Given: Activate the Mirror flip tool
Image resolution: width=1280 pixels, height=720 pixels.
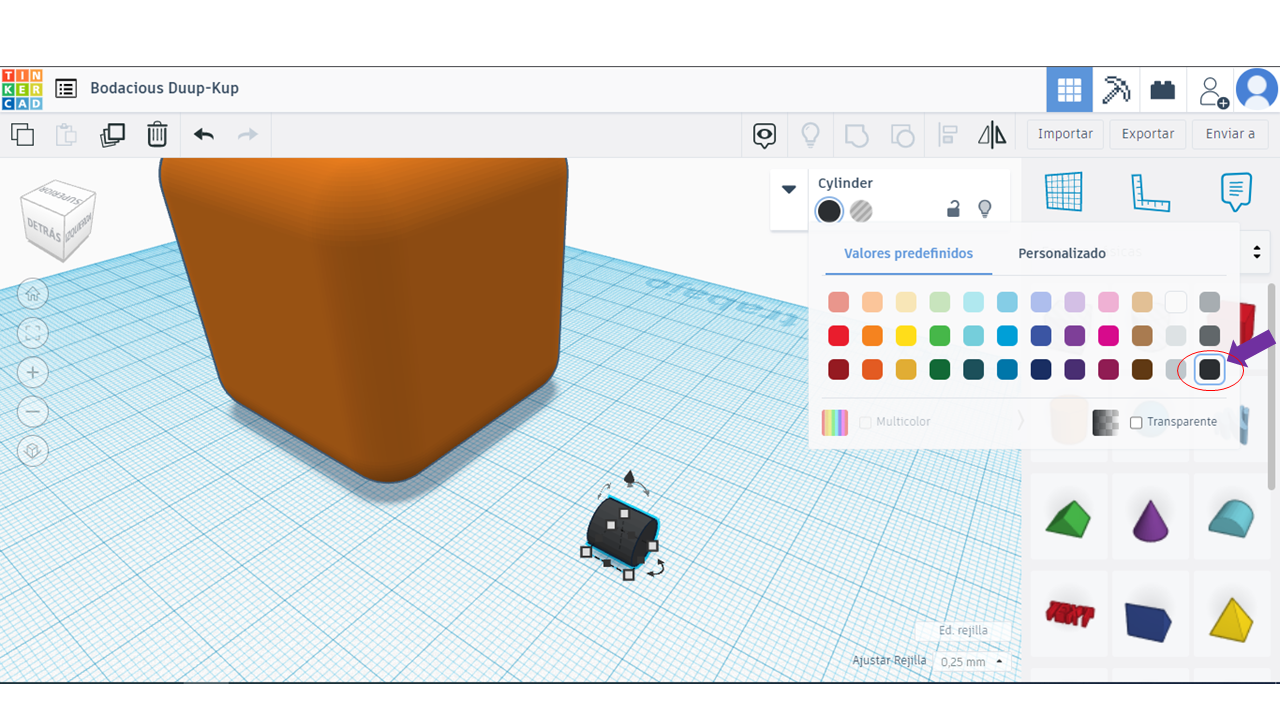Looking at the screenshot, I should coord(992,135).
